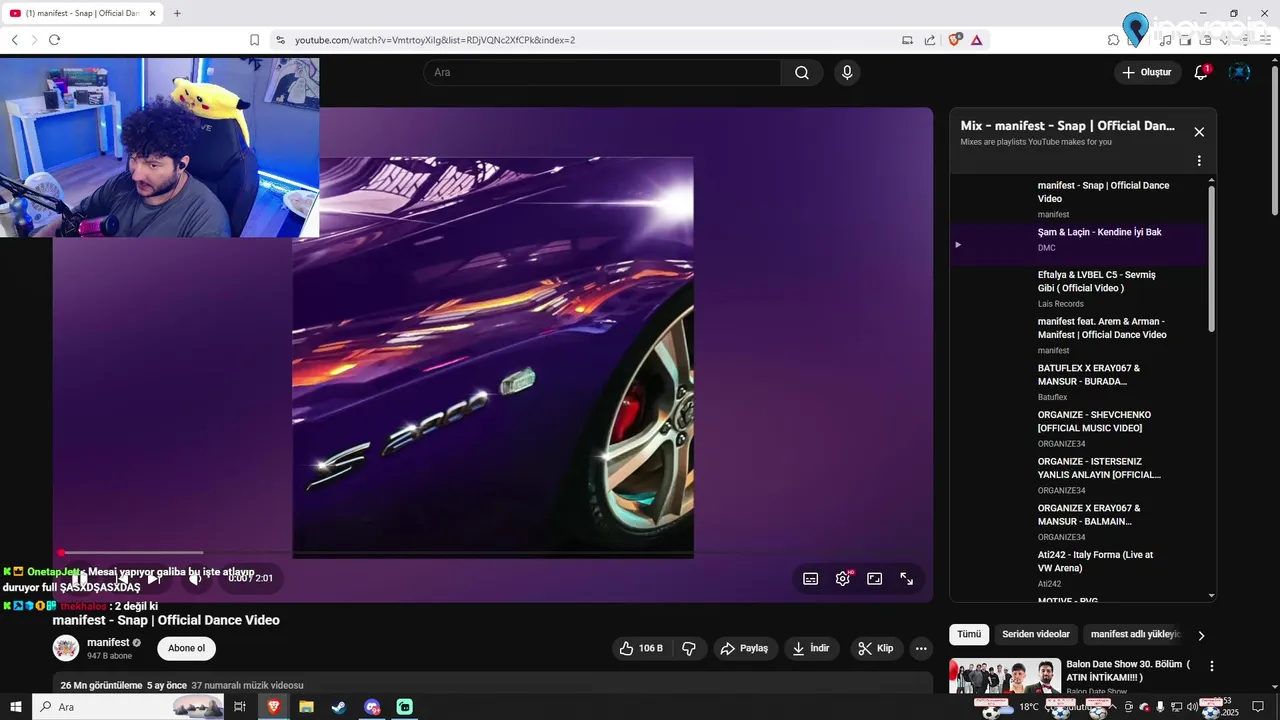Click the İndir download button

point(811,648)
